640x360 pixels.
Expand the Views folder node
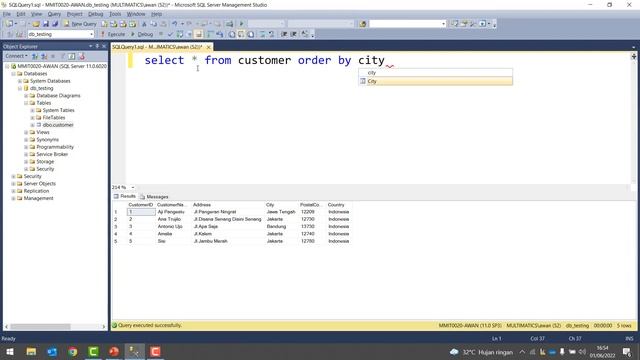point(26,133)
